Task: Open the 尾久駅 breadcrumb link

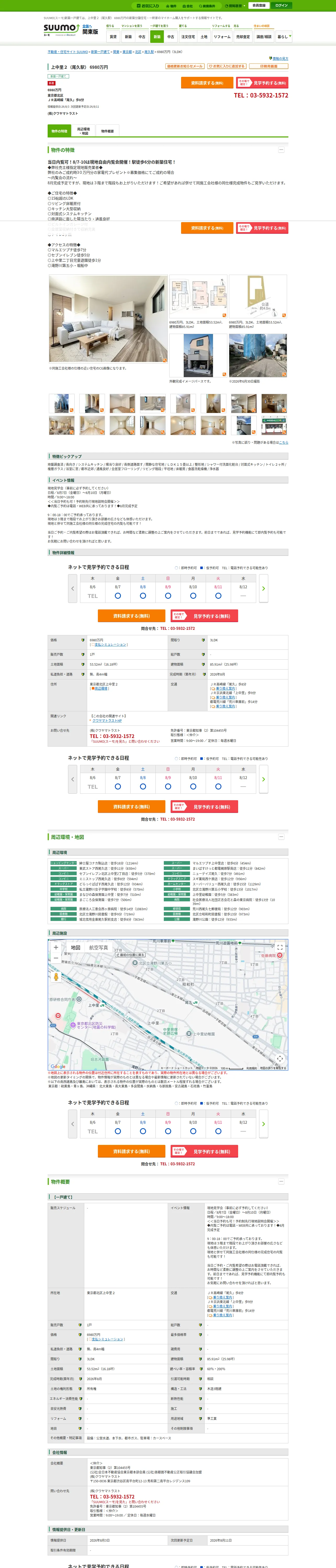Action: pos(149,52)
